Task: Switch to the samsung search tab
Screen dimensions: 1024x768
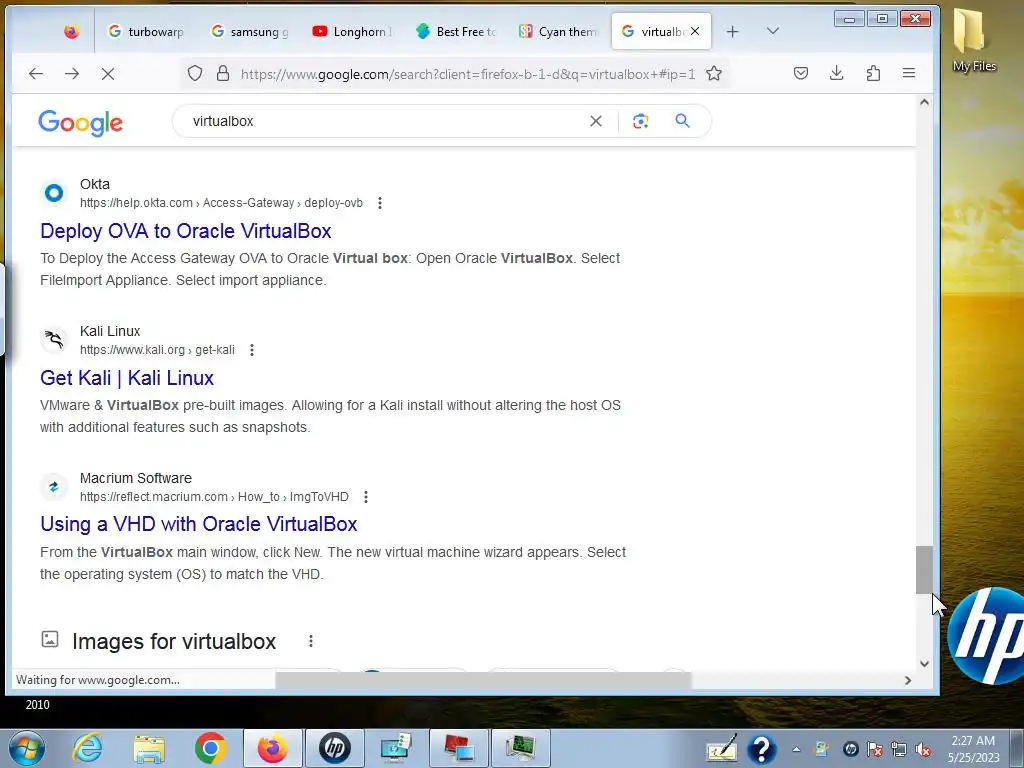Action: (250, 31)
